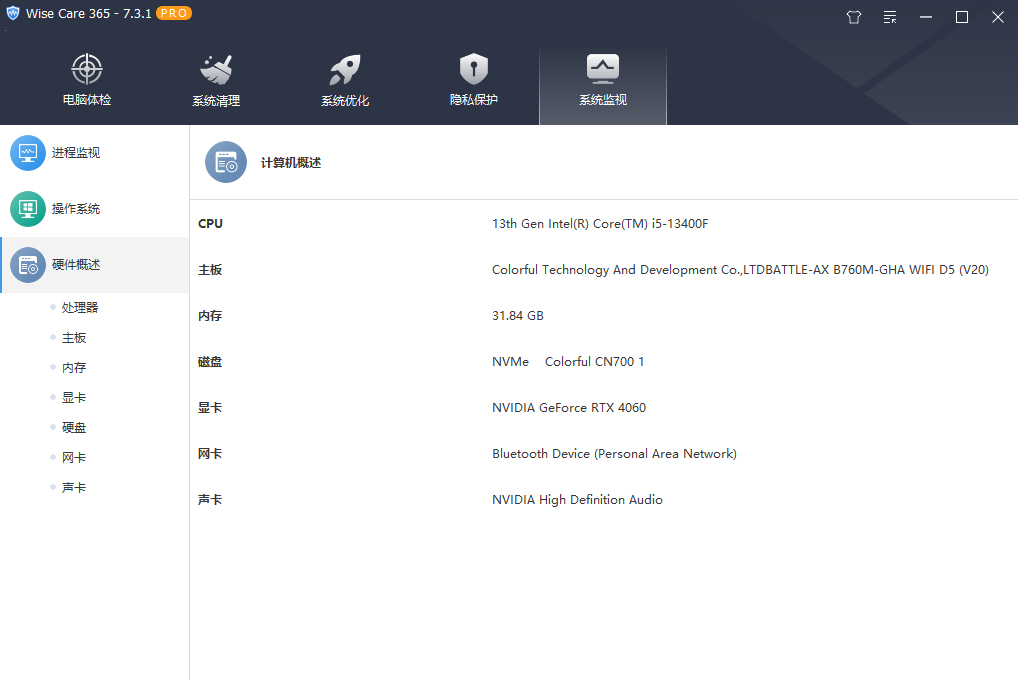1018x680 pixels.
Task: Select the Bluetooth Device (Personal Area Network) value
Action: click(614, 454)
